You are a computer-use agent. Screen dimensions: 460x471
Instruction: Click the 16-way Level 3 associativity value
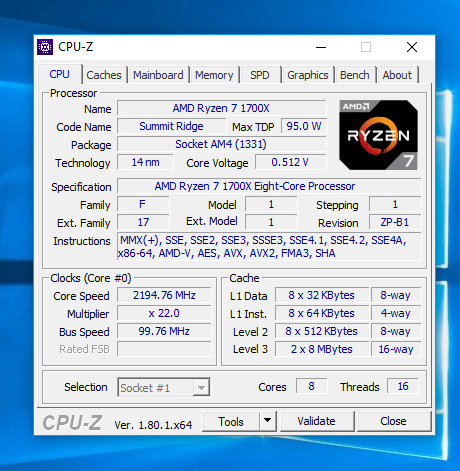(396, 349)
